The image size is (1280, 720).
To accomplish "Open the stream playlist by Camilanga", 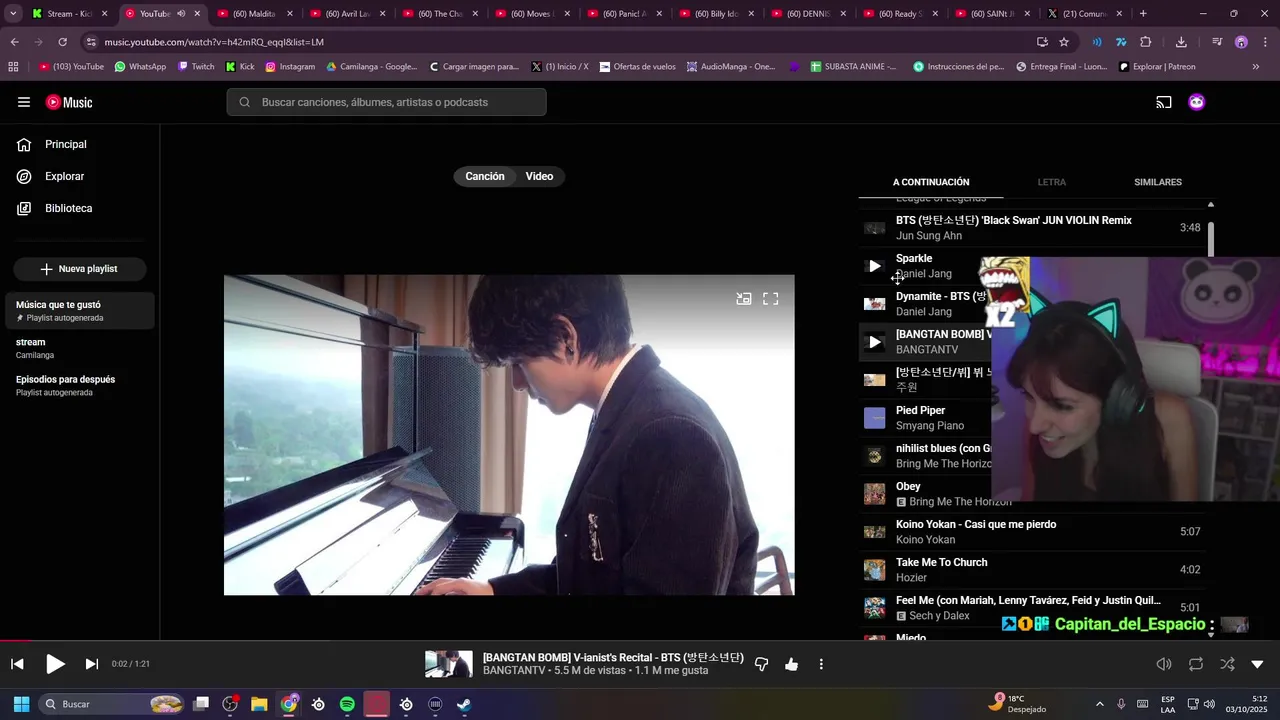I will pyautogui.click(x=80, y=348).
